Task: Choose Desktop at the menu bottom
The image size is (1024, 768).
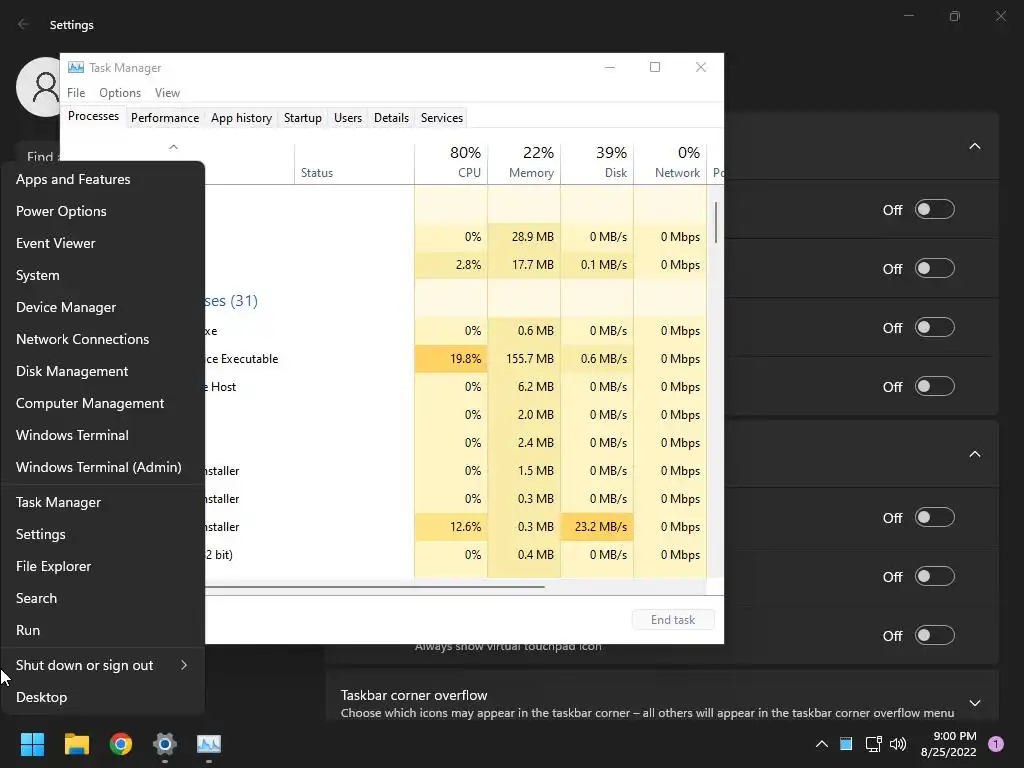Action: pyautogui.click(x=103, y=697)
